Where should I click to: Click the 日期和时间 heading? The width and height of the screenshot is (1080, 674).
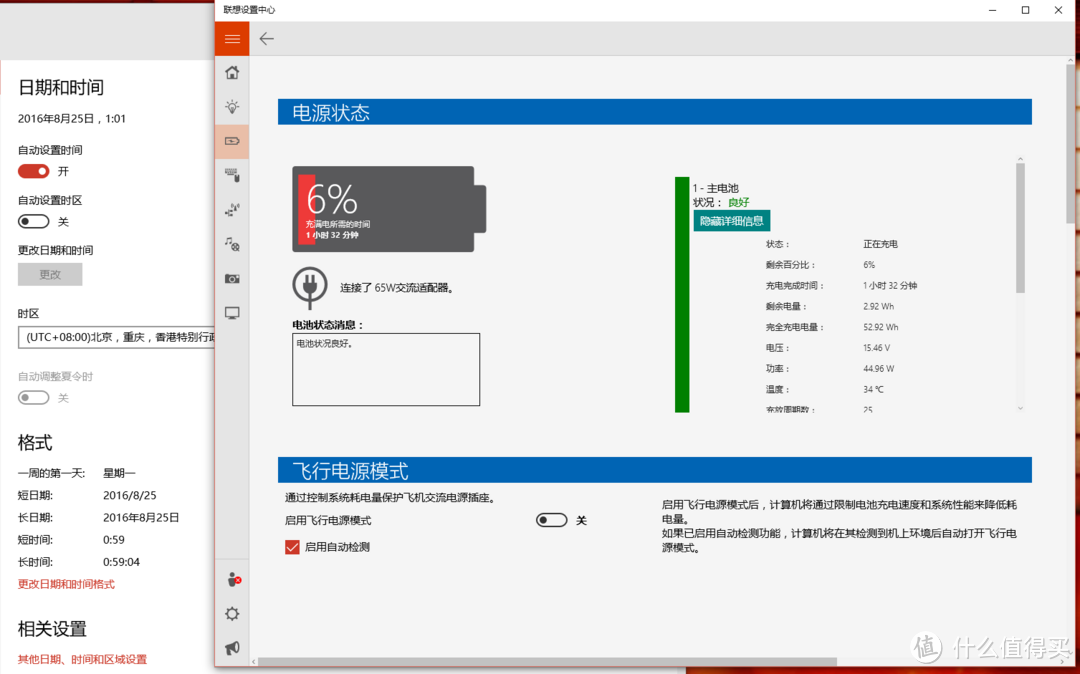coord(61,87)
